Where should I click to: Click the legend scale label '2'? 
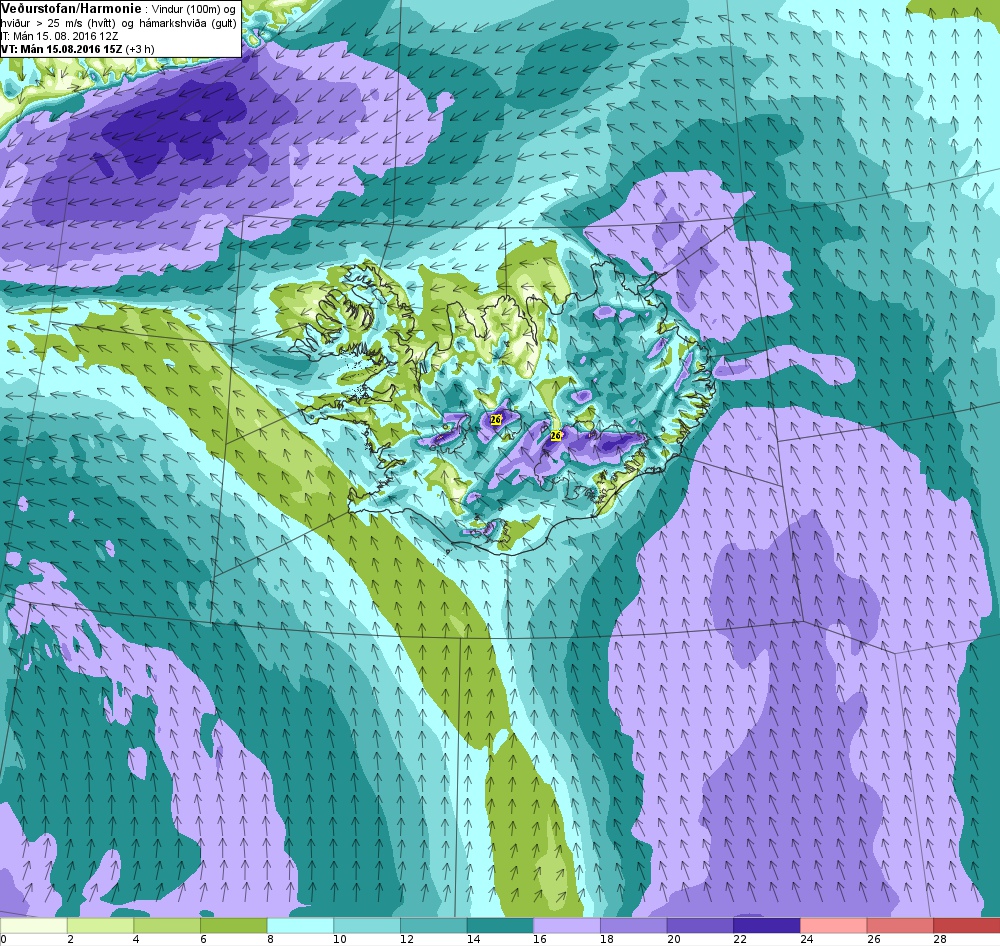click(x=70, y=939)
